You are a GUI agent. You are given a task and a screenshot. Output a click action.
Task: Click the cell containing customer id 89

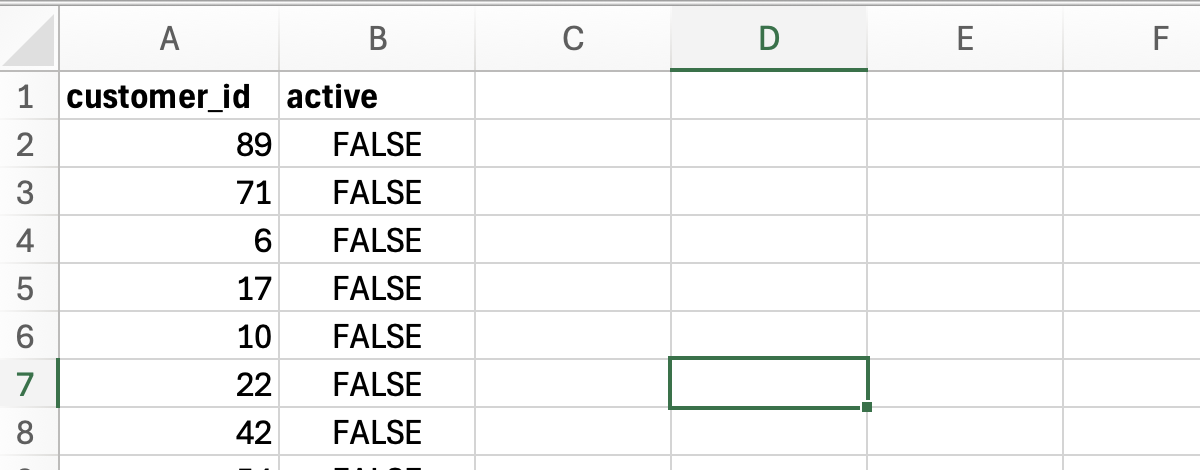169,145
